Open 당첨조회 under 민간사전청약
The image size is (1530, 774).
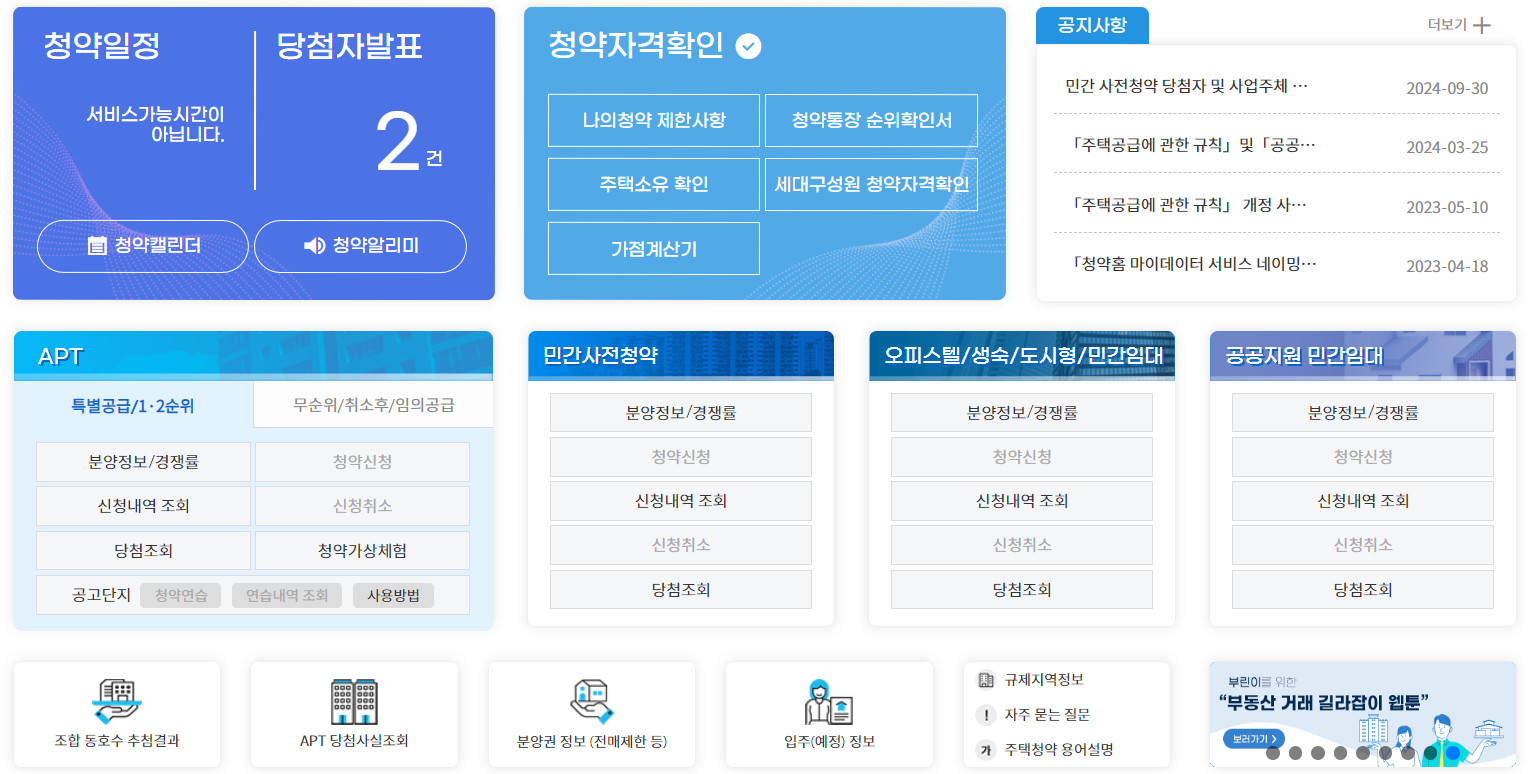point(681,589)
